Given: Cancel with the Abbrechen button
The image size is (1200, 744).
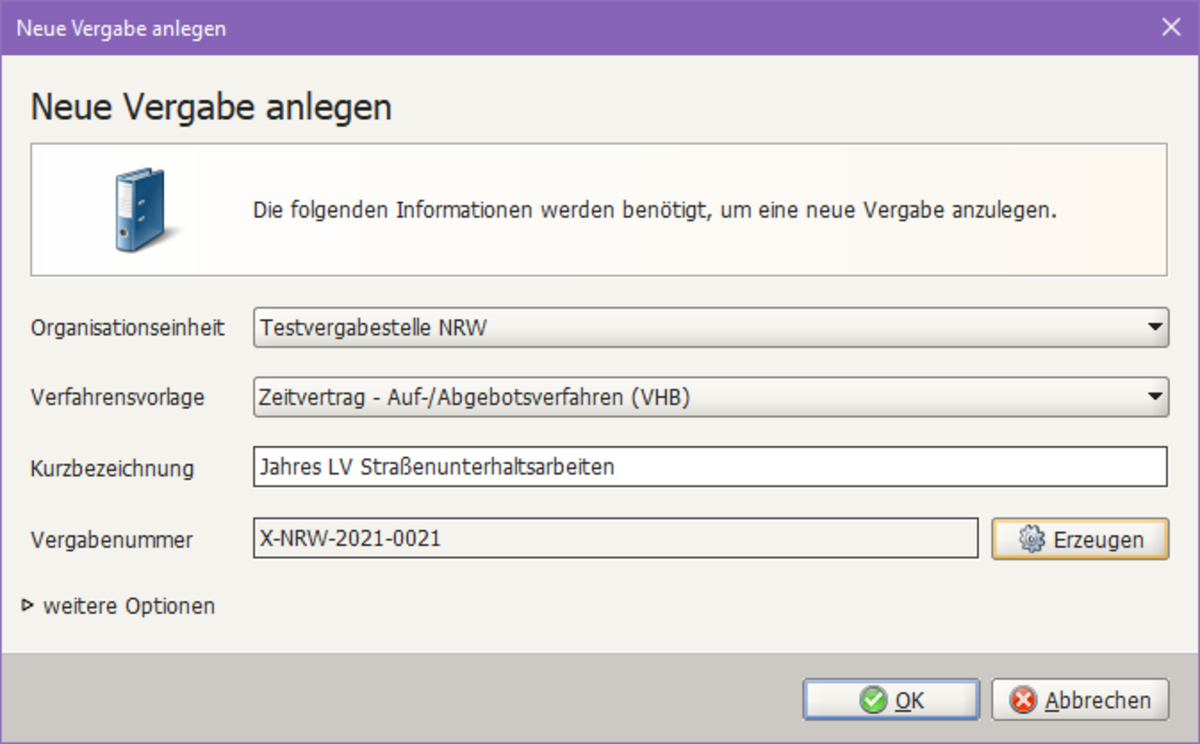Looking at the screenshot, I should (1080, 701).
